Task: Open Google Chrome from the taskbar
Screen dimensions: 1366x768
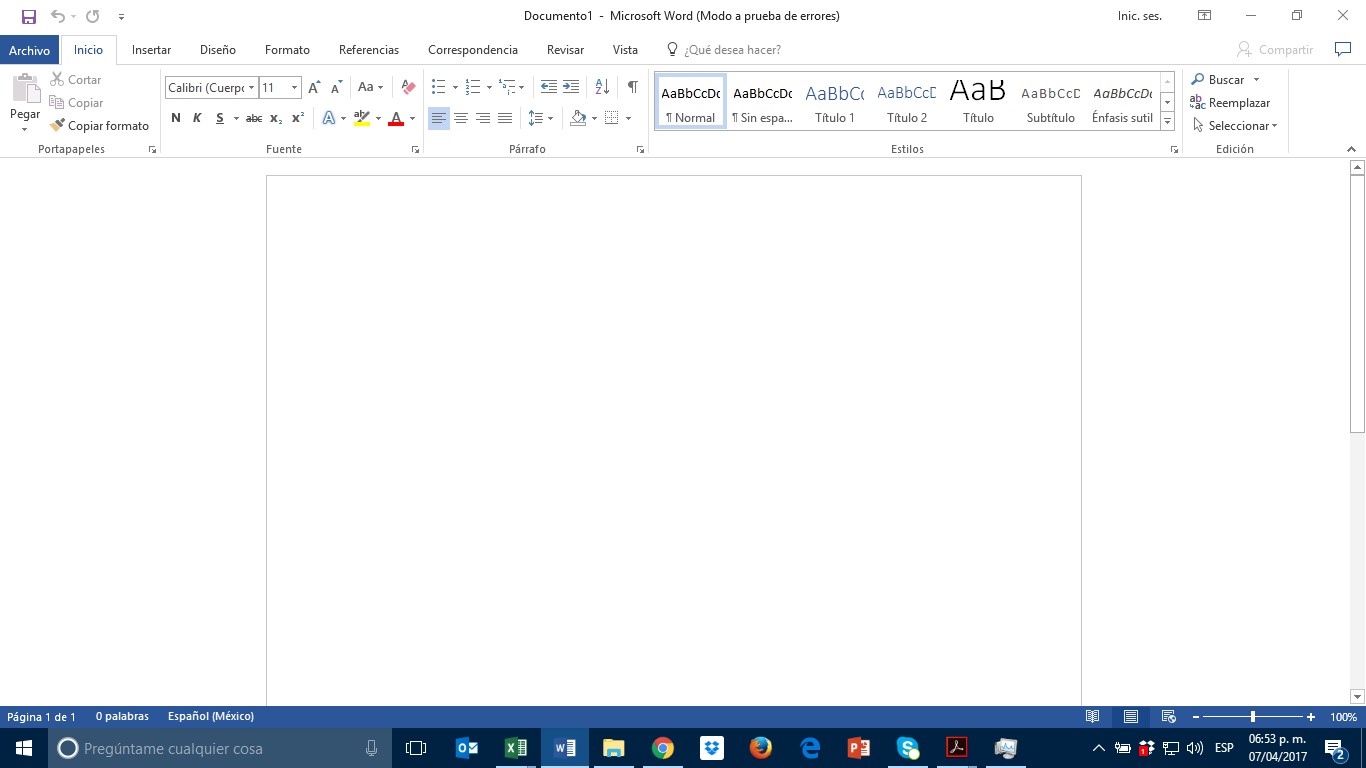Action: 662,748
